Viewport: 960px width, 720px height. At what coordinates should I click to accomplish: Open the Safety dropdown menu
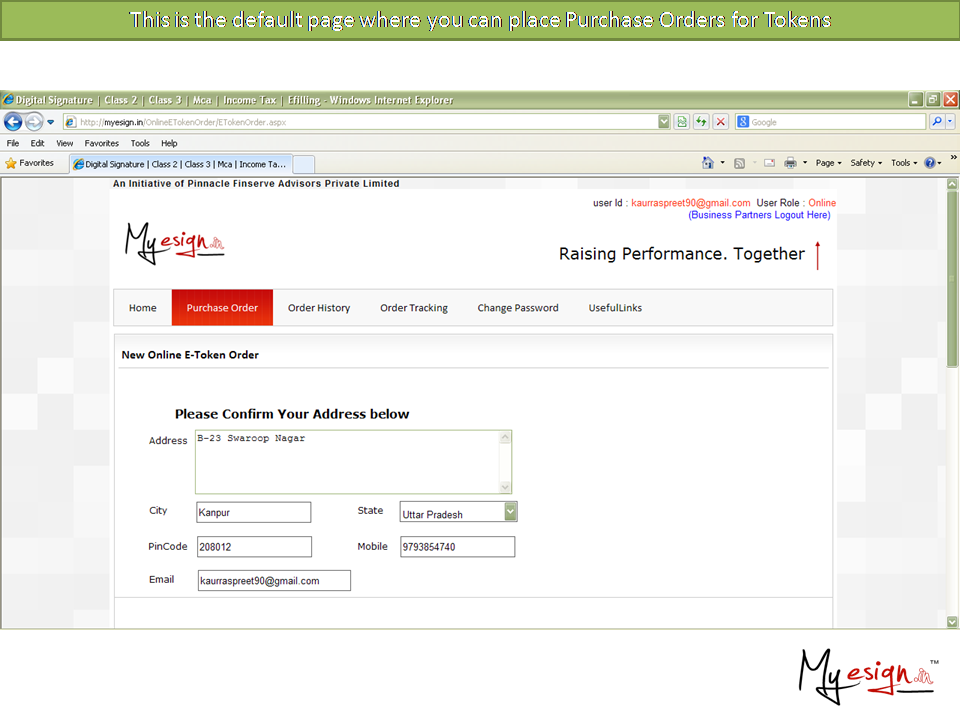(866, 163)
